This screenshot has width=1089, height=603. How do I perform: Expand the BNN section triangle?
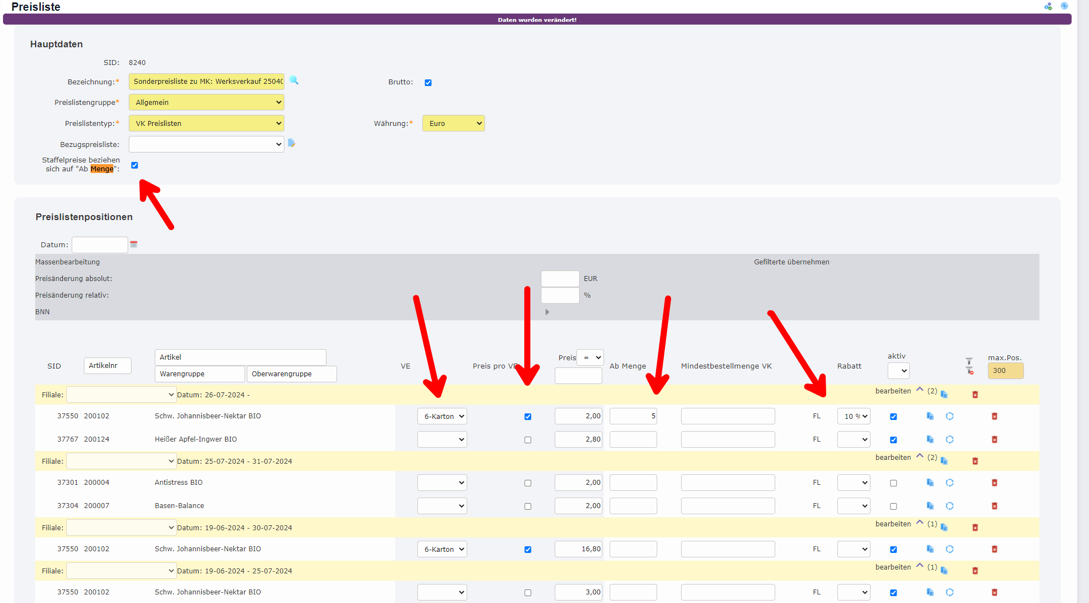pyautogui.click(x=547, y=312)
